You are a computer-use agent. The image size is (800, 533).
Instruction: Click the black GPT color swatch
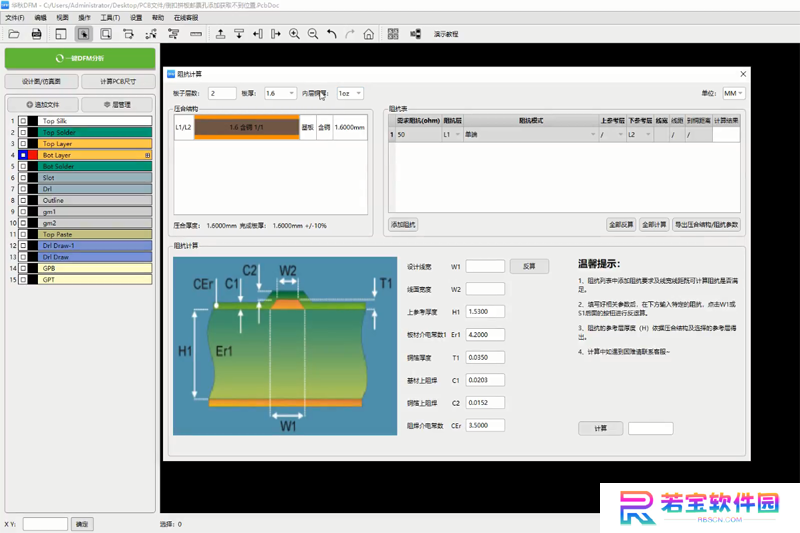tap(33, 280)
